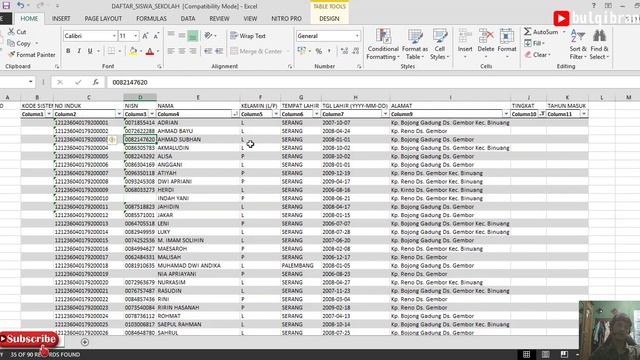The height and width of the screenshot is (360, 640).
Task: Click the Orientation text angle icon
Action: coord(209,36)
